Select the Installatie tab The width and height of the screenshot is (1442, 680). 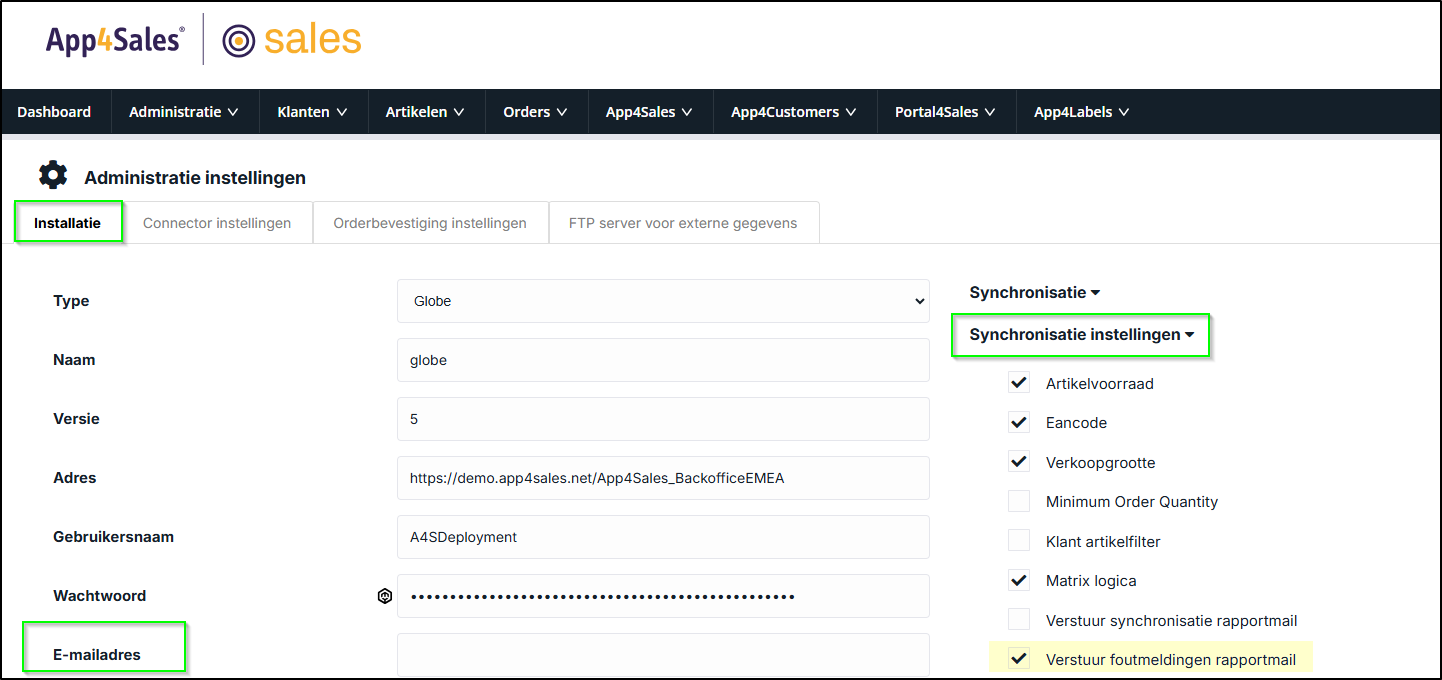(x=68, y=222)
